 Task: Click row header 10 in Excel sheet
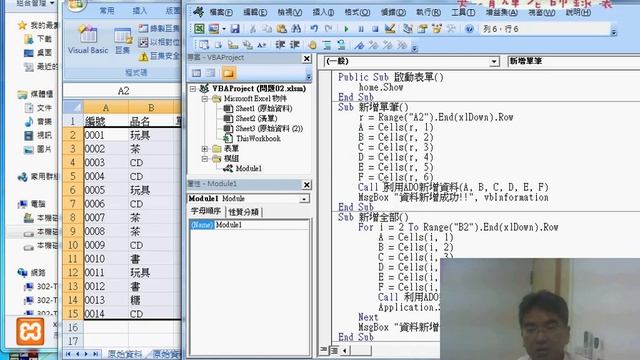(73, 245)
